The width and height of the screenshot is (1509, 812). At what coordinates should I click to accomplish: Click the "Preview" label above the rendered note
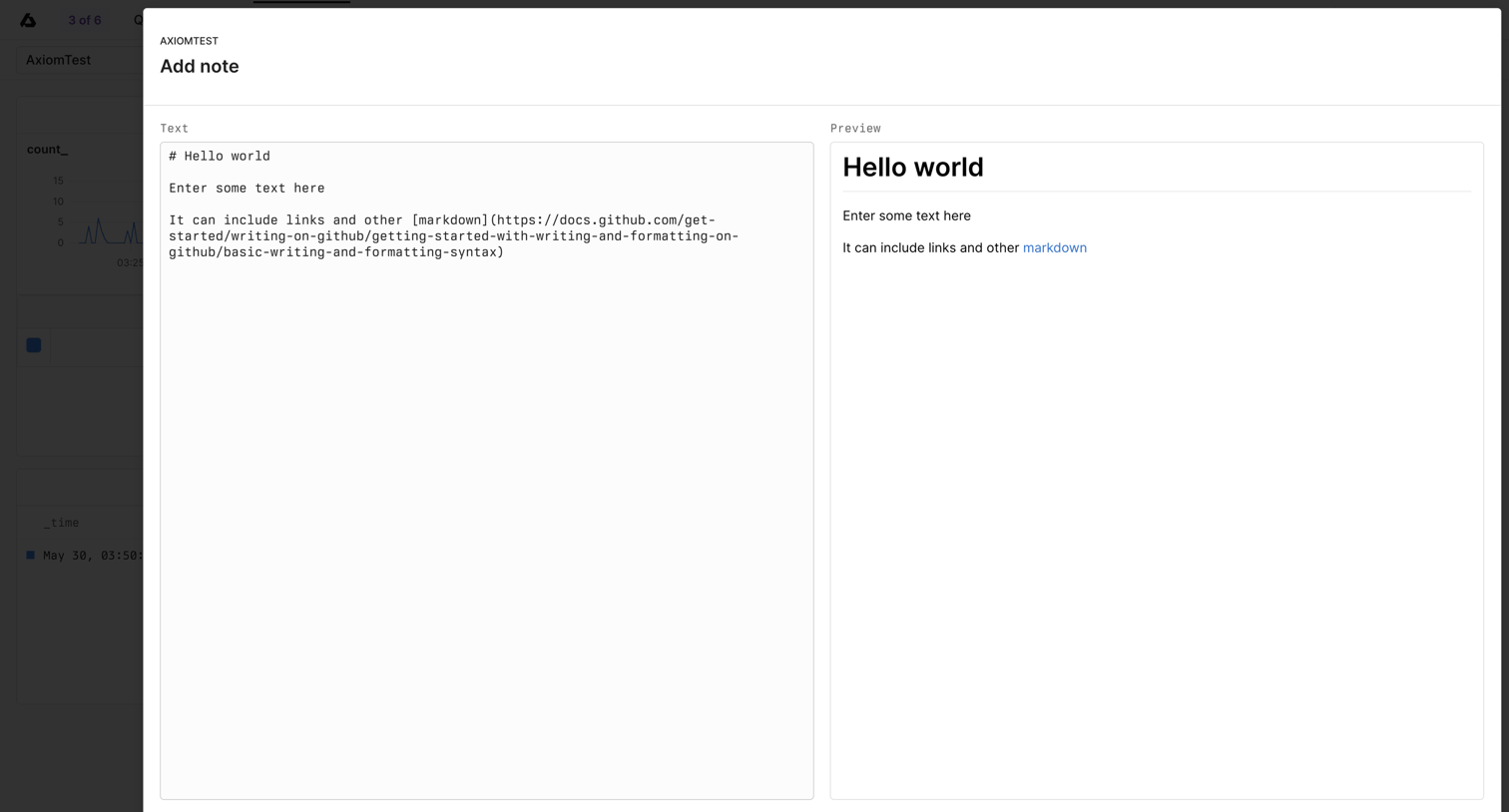(855, 129)
